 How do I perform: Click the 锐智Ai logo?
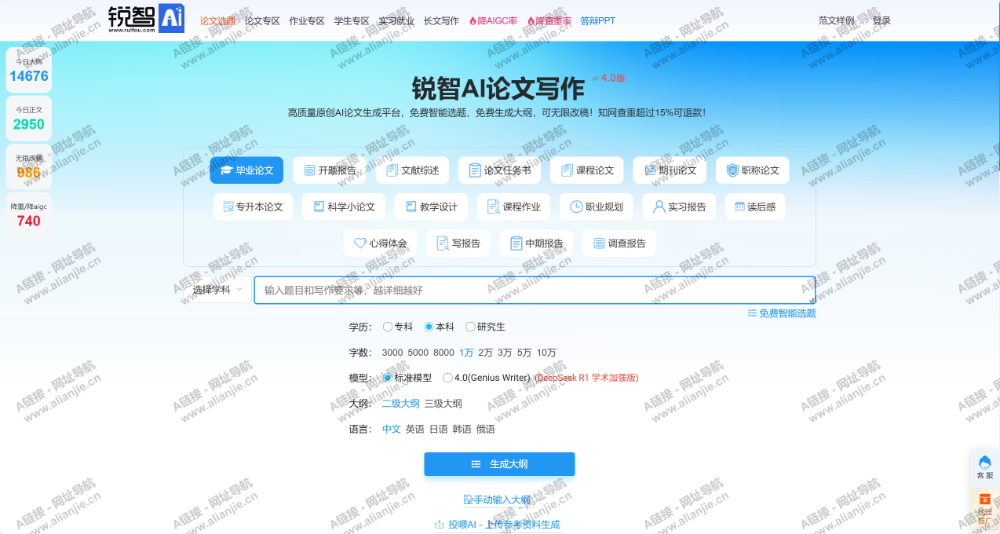pyautogui.click(x=146, y=19)
